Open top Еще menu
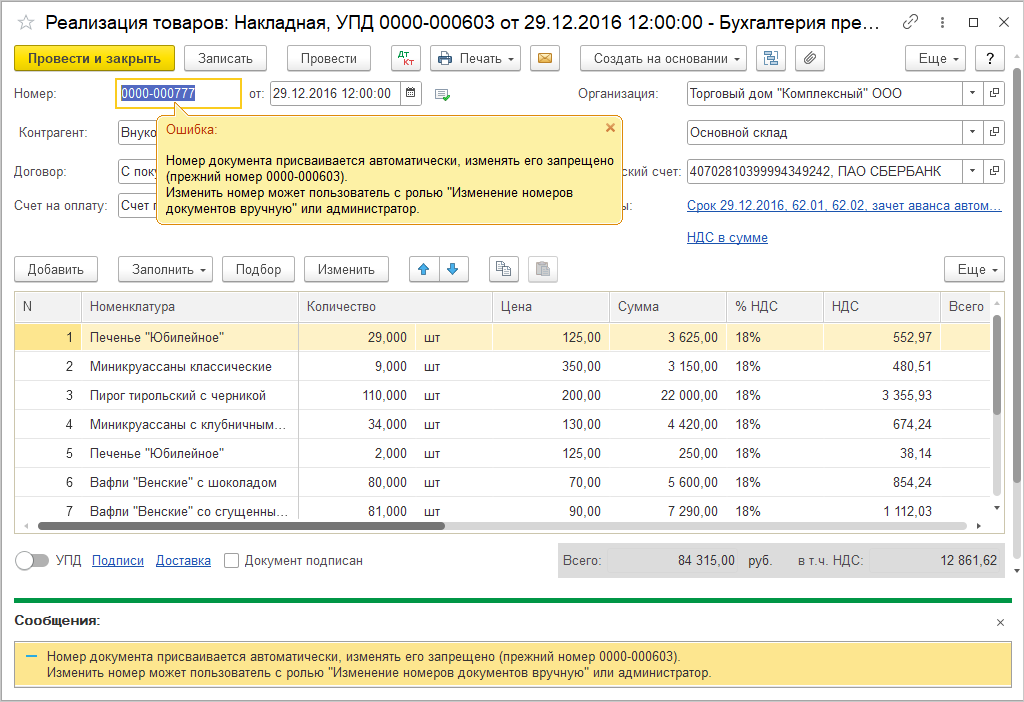 (x=935, y=58)
